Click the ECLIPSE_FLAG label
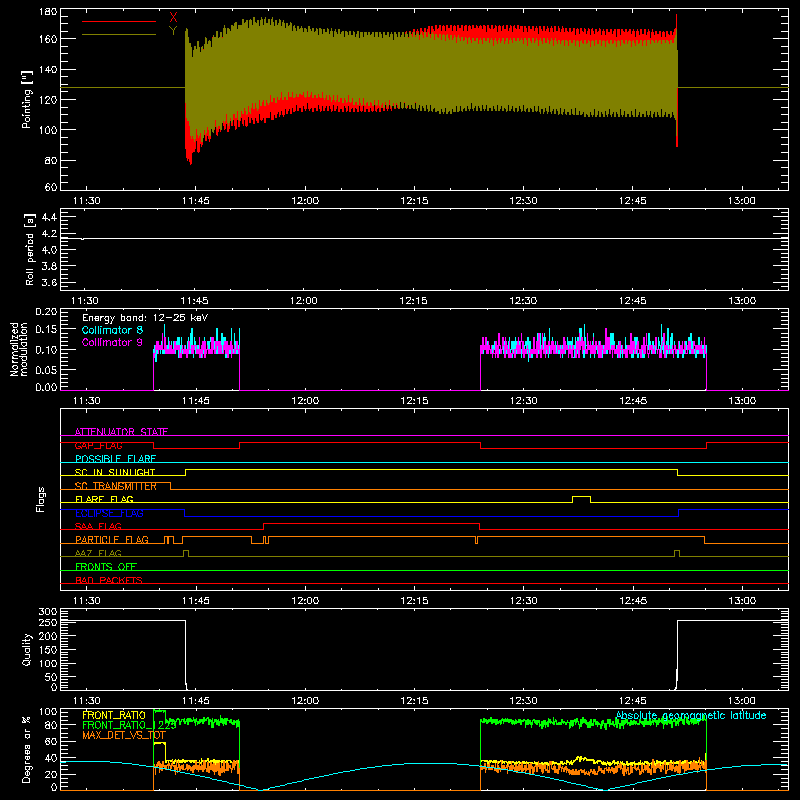This screenshot has width=800, height=800. click(109, 513)
